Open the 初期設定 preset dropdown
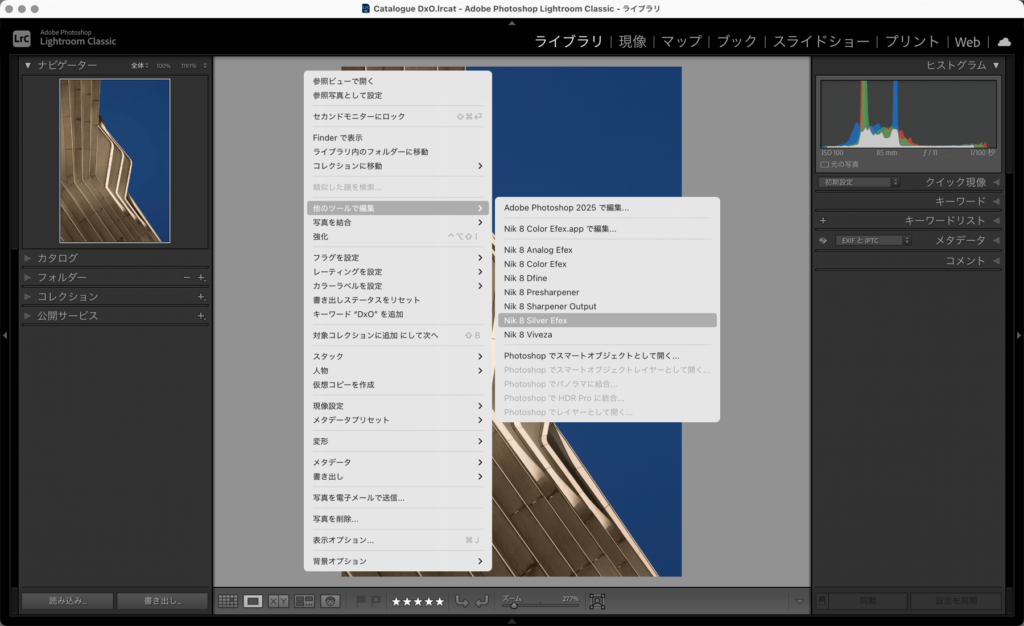Image resolution: width=1024 pixels, height=626 pixels. [859, 182]
